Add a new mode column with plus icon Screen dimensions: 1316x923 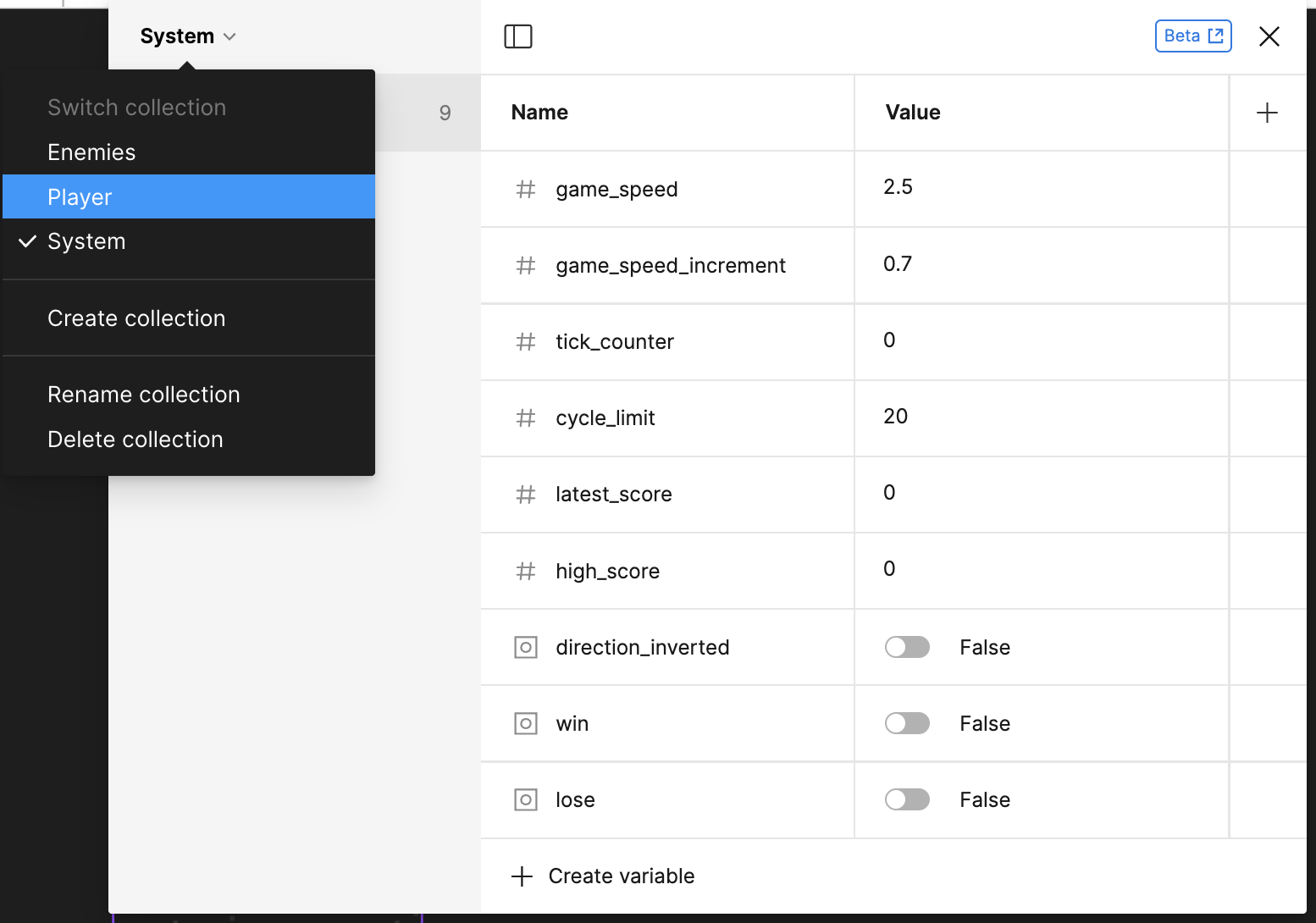pos(1267,113)
